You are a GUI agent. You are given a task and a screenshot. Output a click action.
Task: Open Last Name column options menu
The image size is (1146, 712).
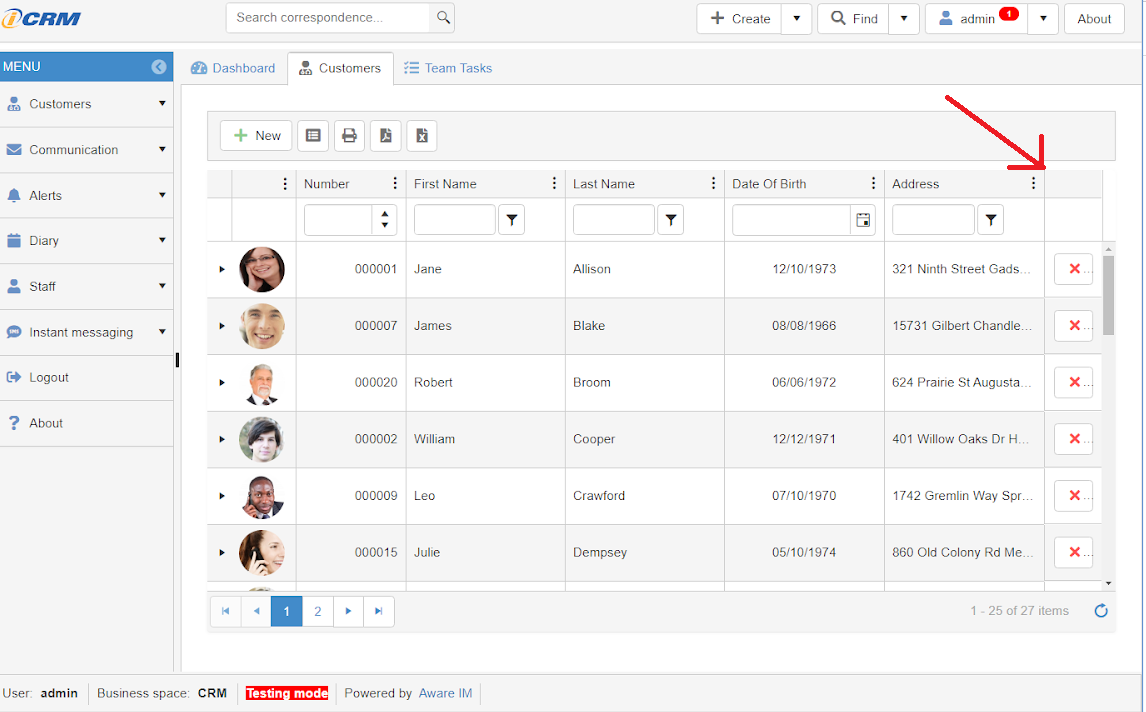click(713, 183)
